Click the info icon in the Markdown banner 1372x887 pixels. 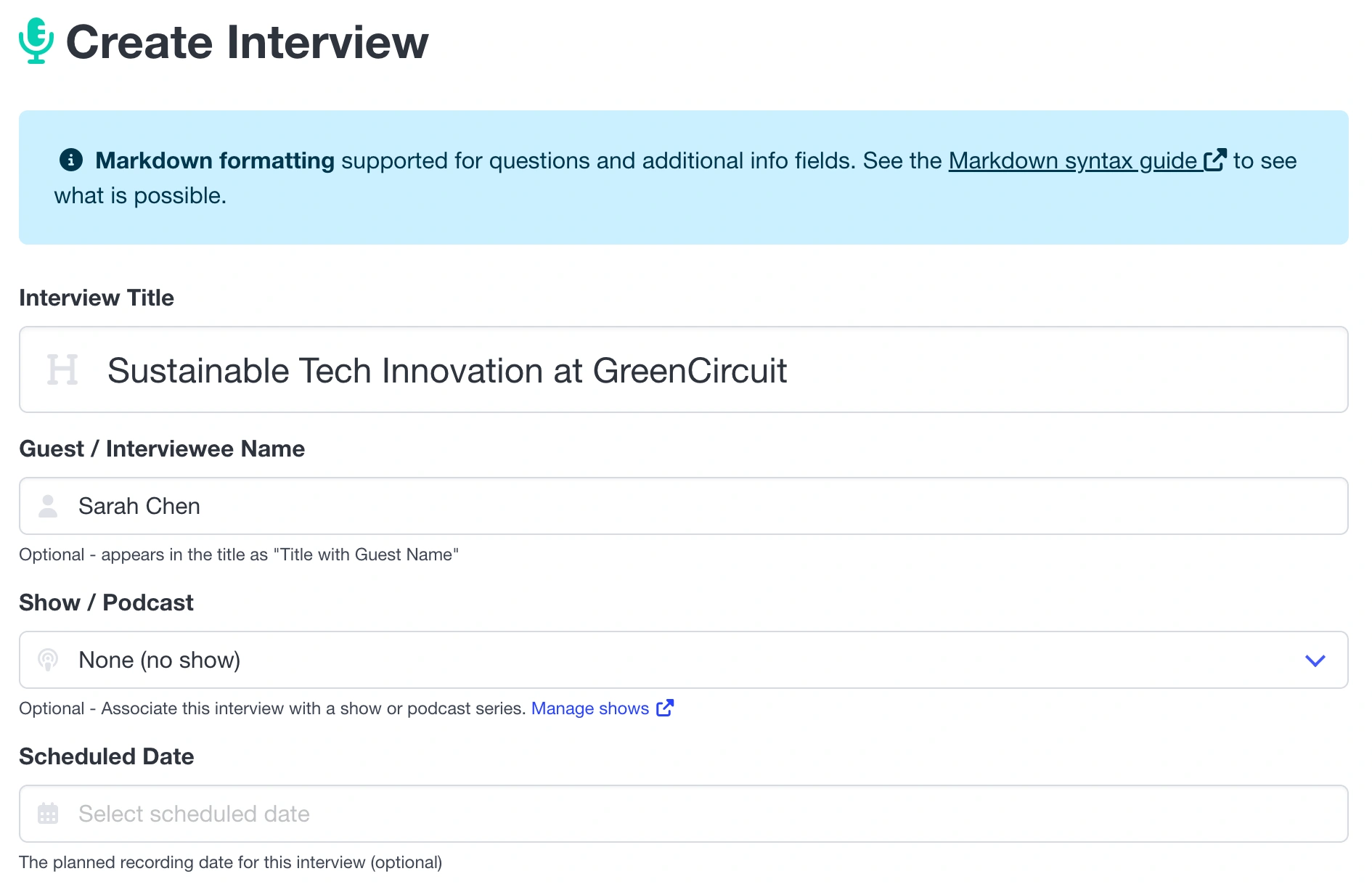70,160
